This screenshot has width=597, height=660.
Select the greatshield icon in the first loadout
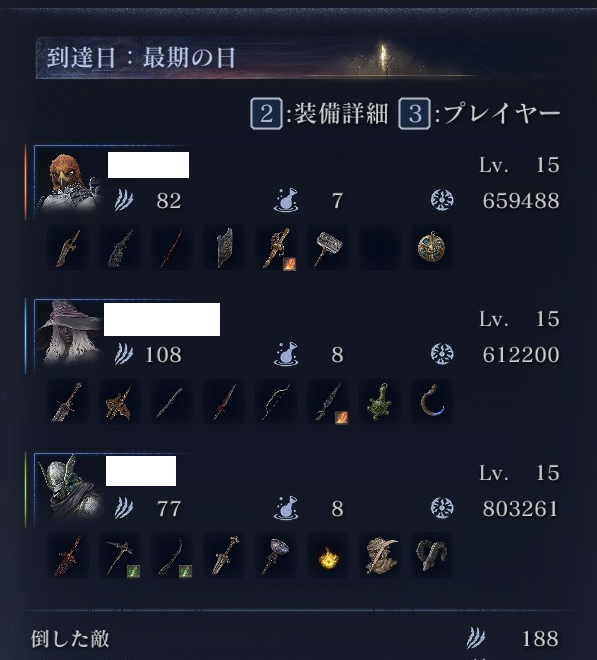[224, 247]
